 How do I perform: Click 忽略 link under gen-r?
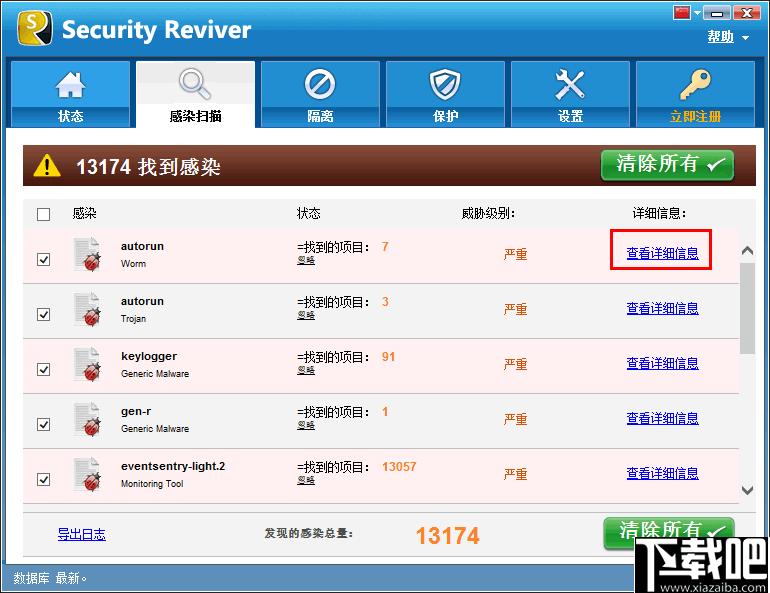click(x=306, y=425)
